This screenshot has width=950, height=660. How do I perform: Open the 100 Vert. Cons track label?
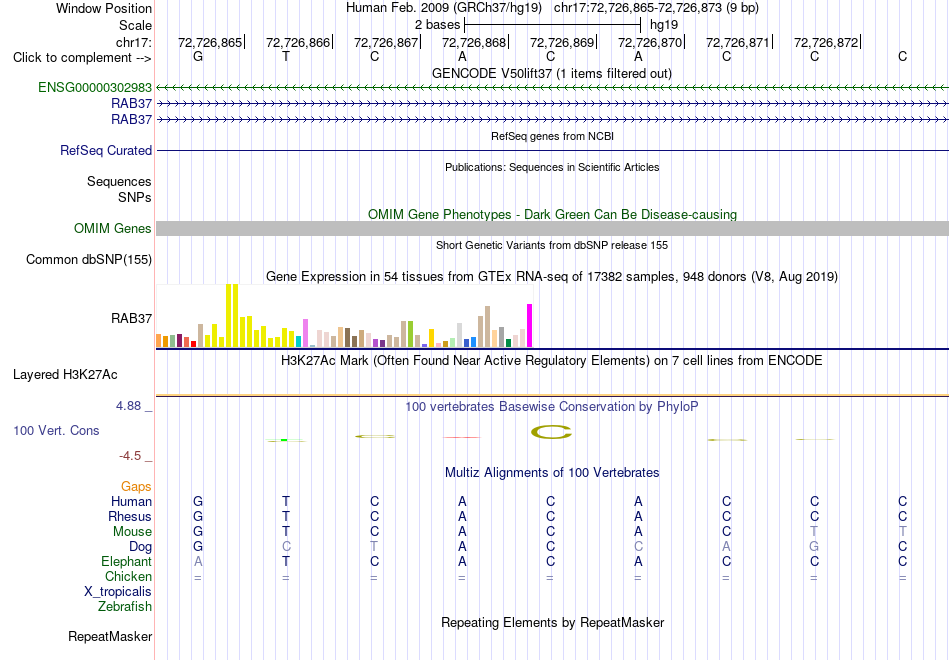(56, 430)
